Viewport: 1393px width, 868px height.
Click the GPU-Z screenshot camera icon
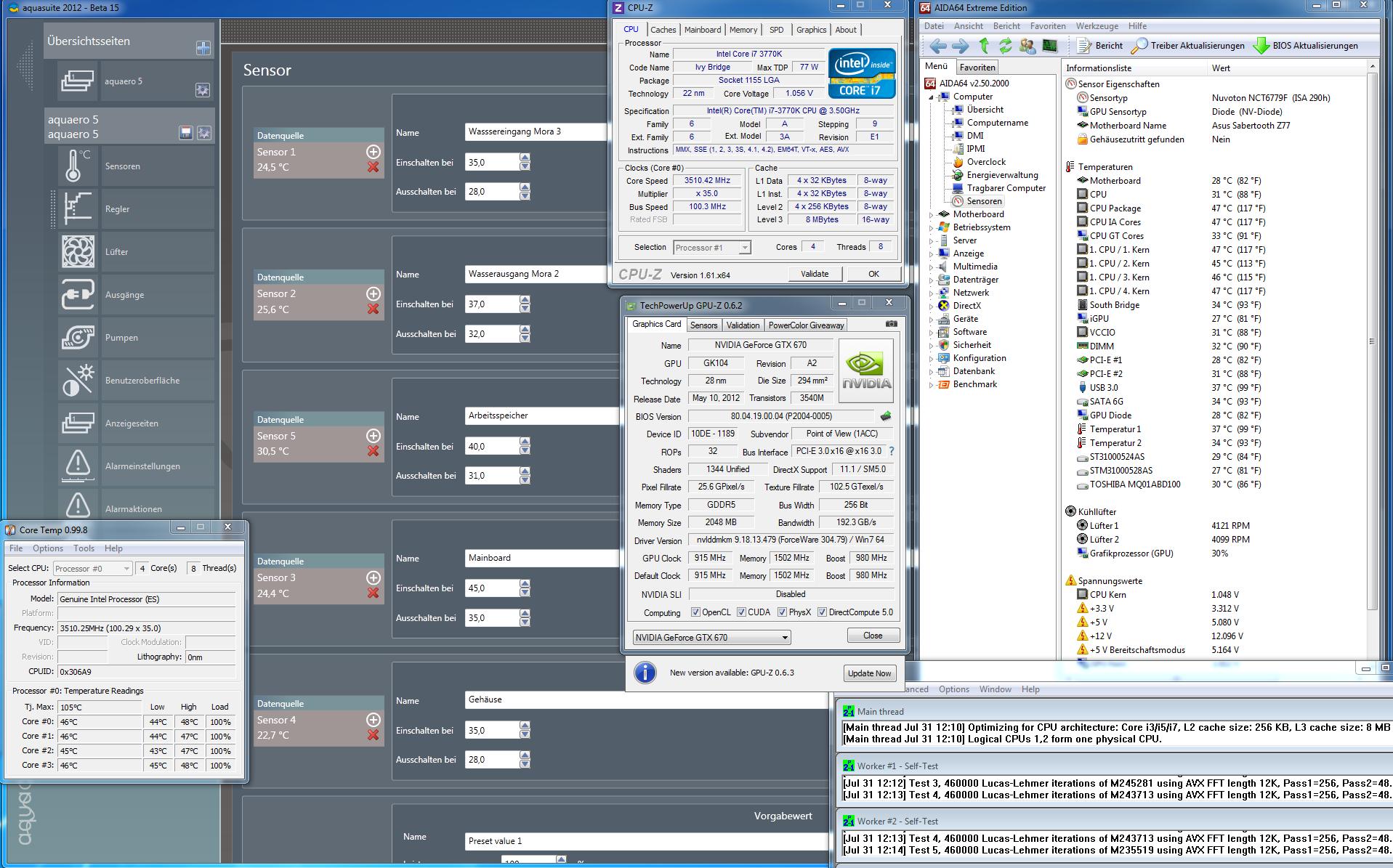pyautogui.click(x=892, y=324)
